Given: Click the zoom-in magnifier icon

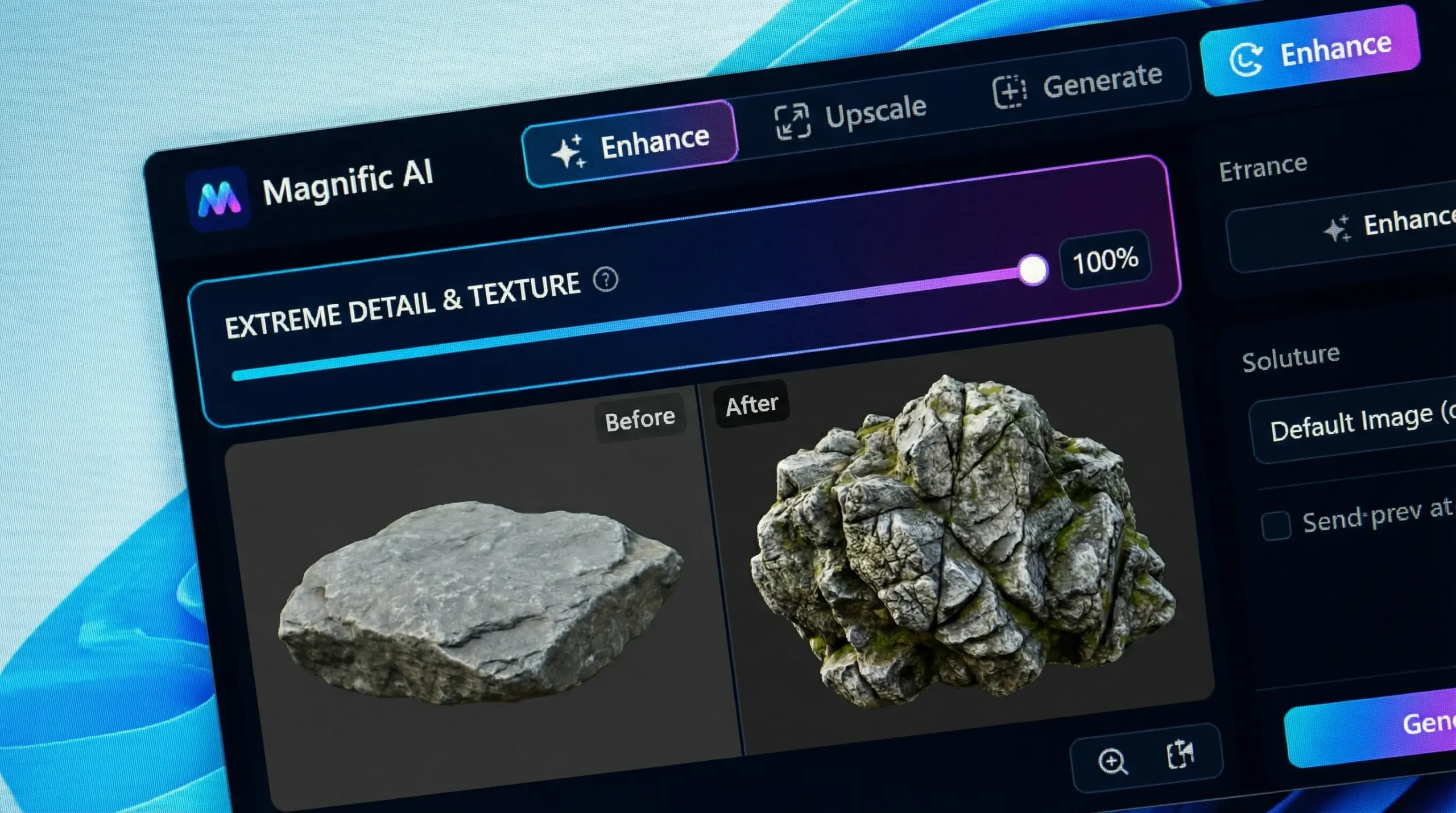Looking at the screenshot, I should pyautogui.click(x=1112, y=761).
